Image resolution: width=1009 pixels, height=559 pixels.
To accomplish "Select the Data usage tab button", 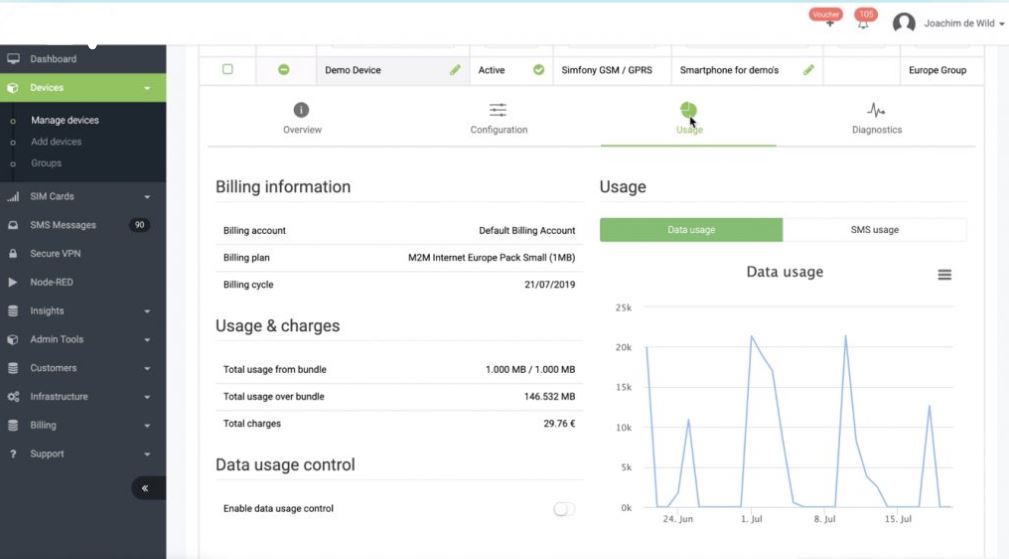I will [x=691, y=230].
